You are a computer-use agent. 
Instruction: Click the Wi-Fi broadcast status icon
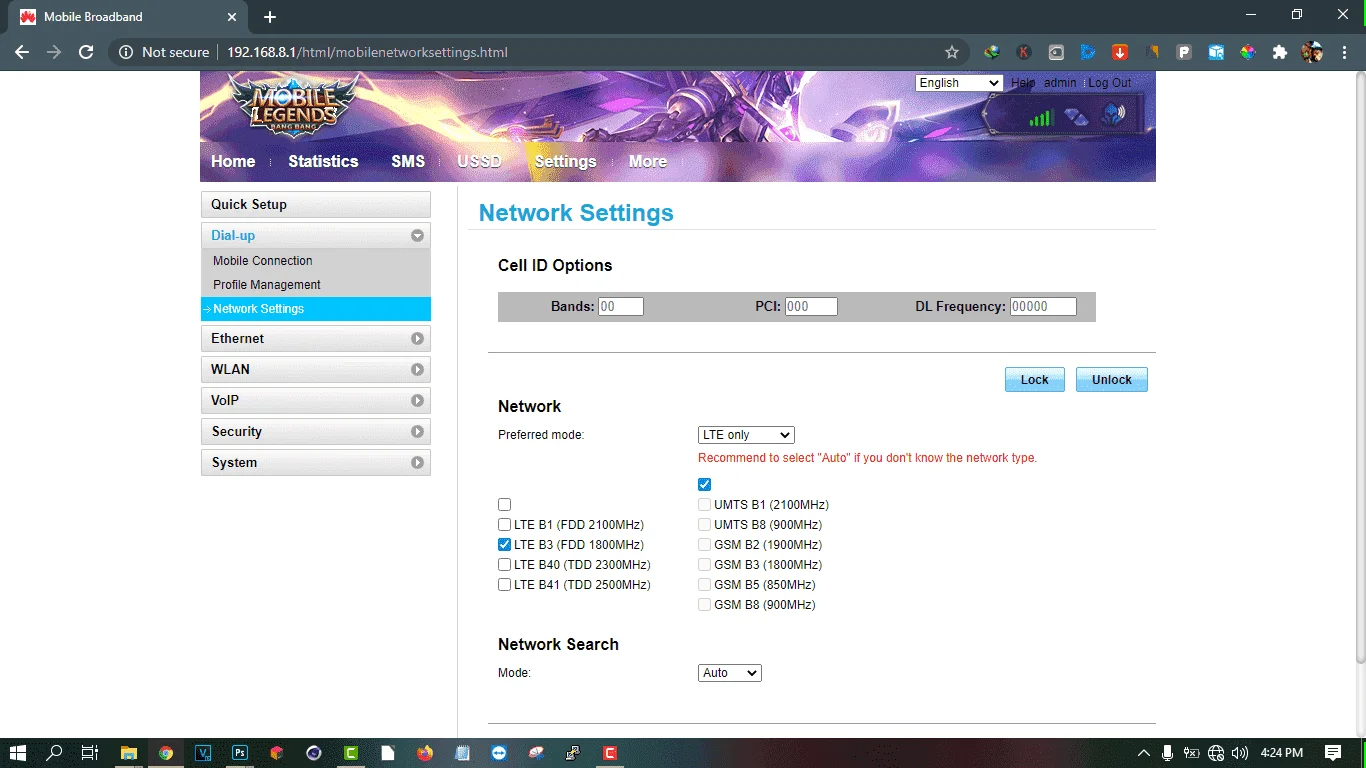[1113, 115]
